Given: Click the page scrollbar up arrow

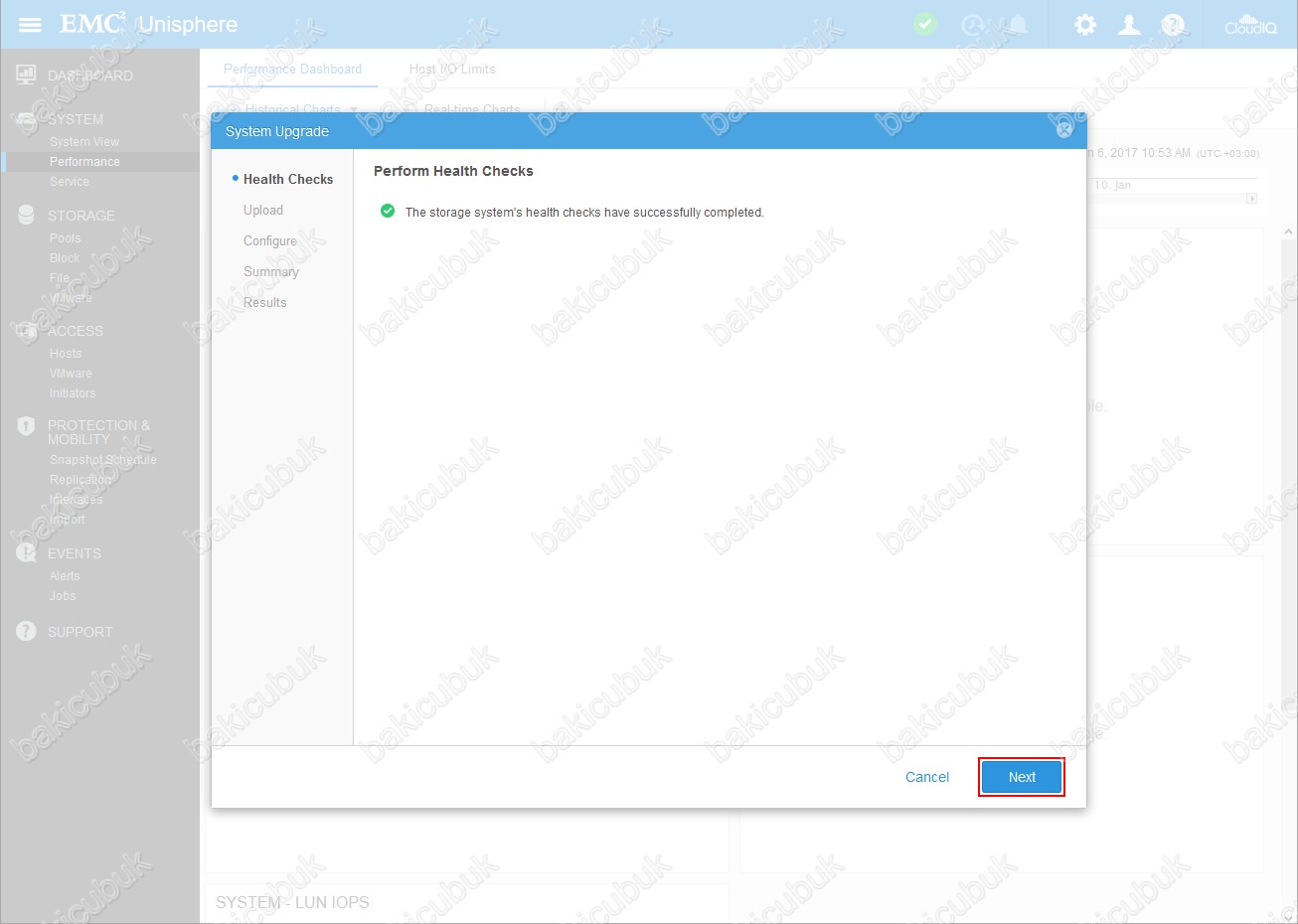Looking at the screenshot, I should coord(1289,232).
